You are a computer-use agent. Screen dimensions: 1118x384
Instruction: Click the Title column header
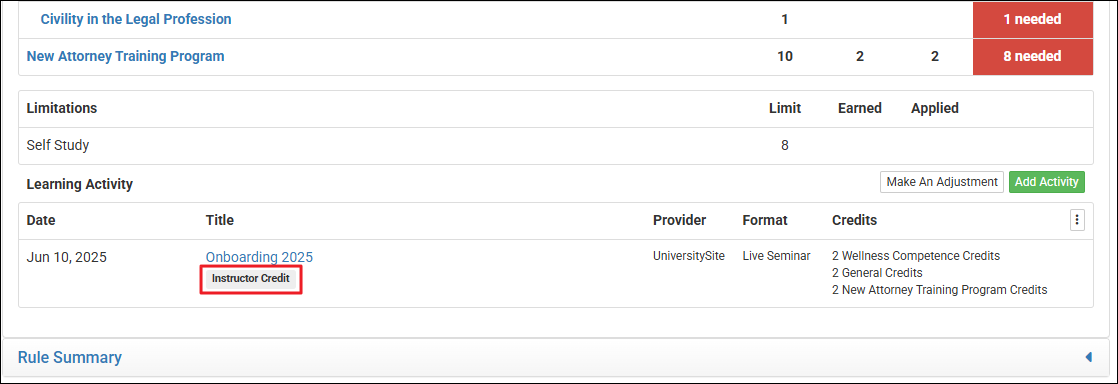click(220, 221)
